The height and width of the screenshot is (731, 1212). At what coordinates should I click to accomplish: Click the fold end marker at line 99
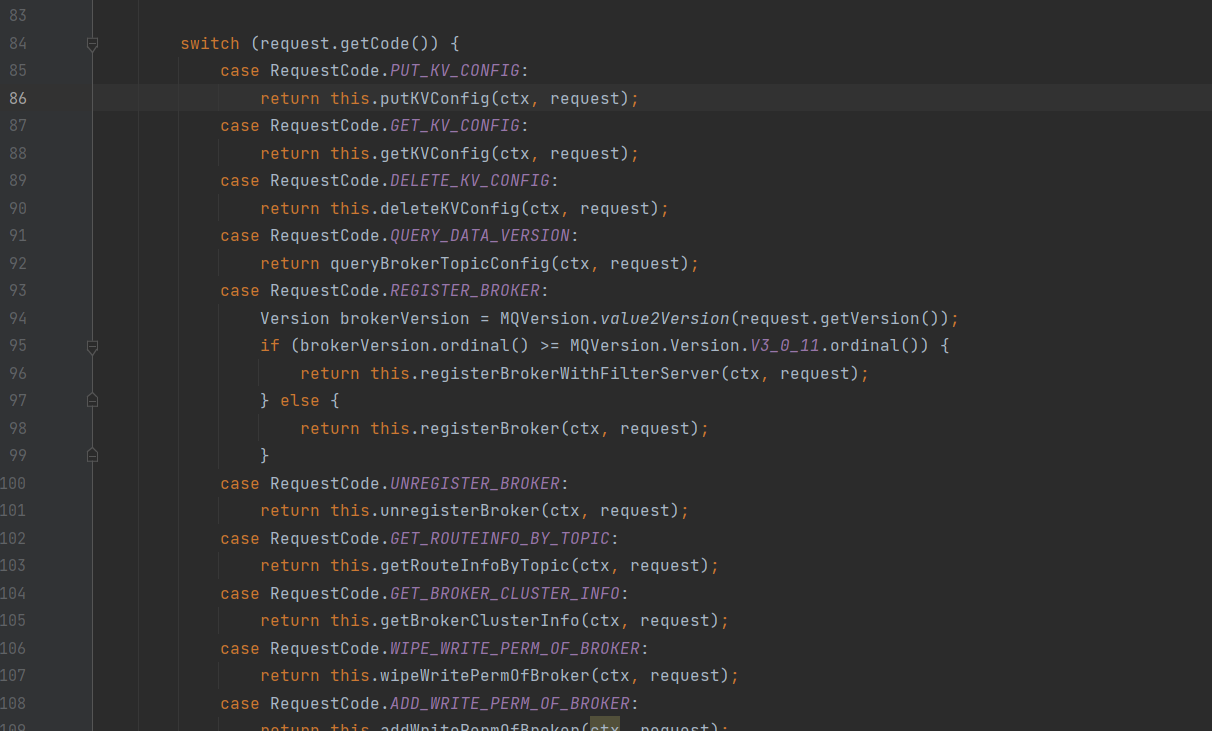(92, 455)
